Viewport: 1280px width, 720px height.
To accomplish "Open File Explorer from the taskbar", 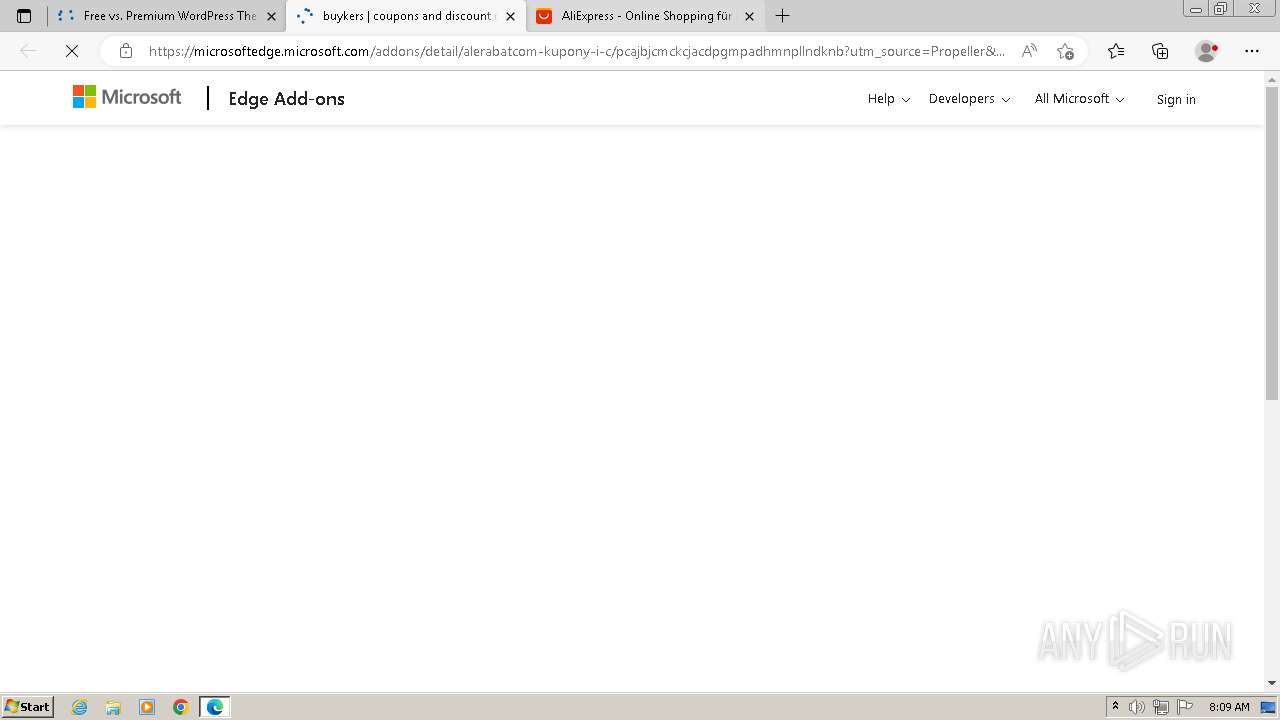I will coord(113,707).
